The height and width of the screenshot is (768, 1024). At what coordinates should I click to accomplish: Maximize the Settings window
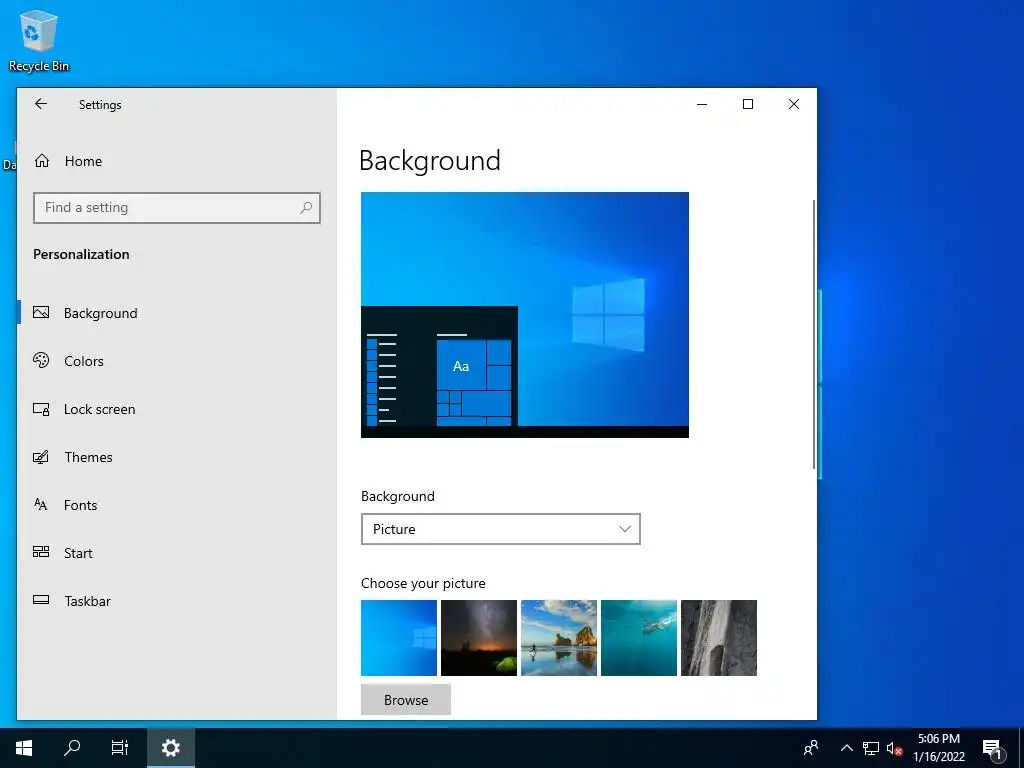(x=748, y=104)
